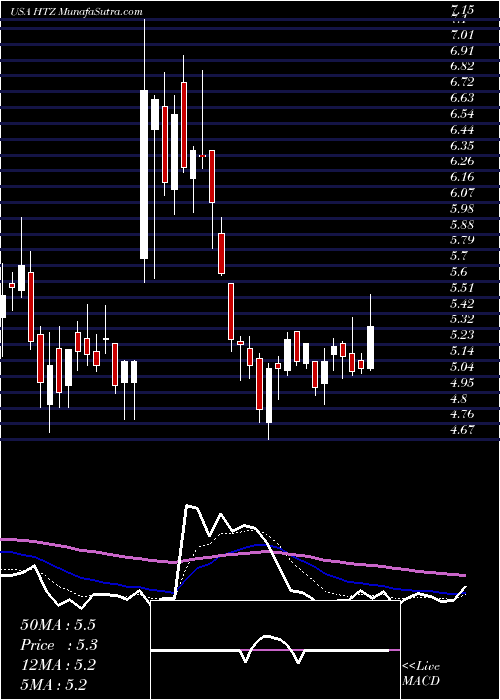Click the 4.67 price axis label
Image resolution: width=500 pixels, height=700 pixels.
coord(462,431)
